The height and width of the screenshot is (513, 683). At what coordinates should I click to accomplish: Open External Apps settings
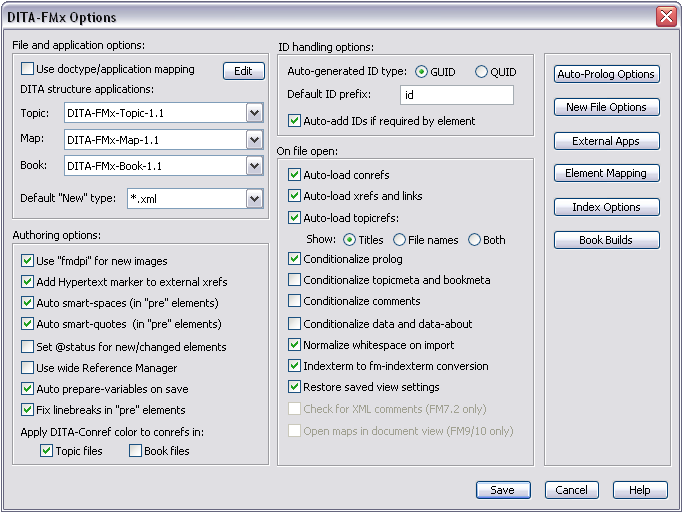tap(606, 141)
